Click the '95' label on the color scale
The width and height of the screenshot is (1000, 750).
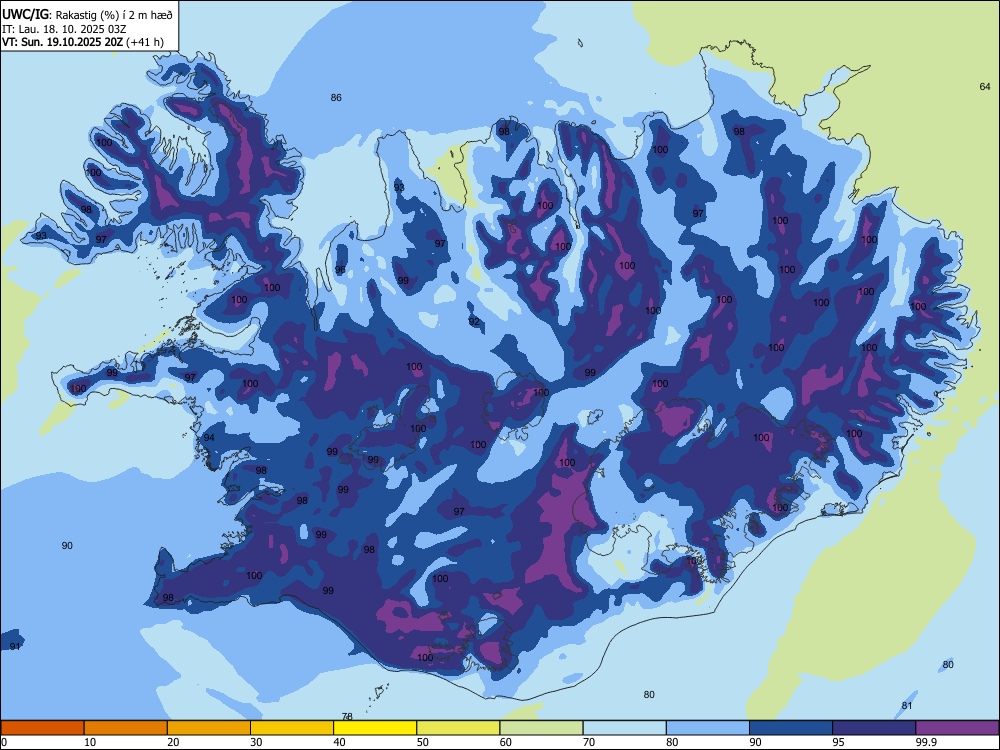point(838,742)
